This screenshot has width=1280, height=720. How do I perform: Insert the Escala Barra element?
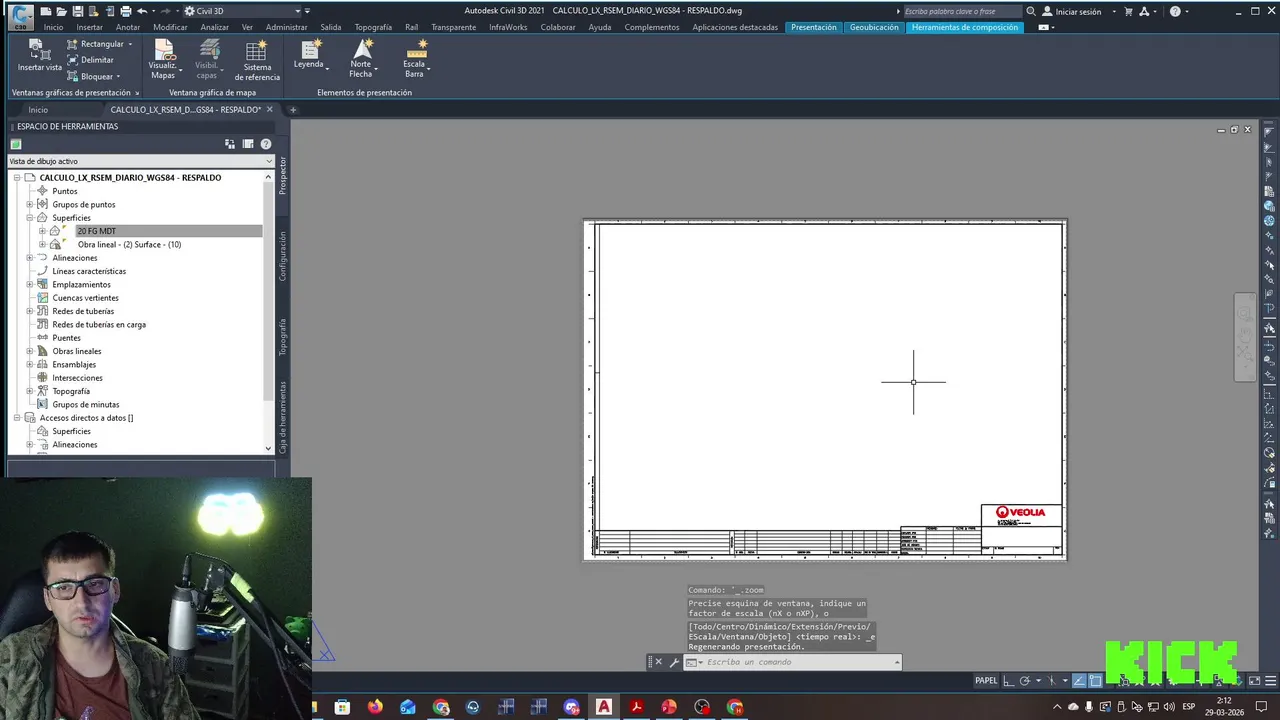pyautogui.click(x=415, y=59)
